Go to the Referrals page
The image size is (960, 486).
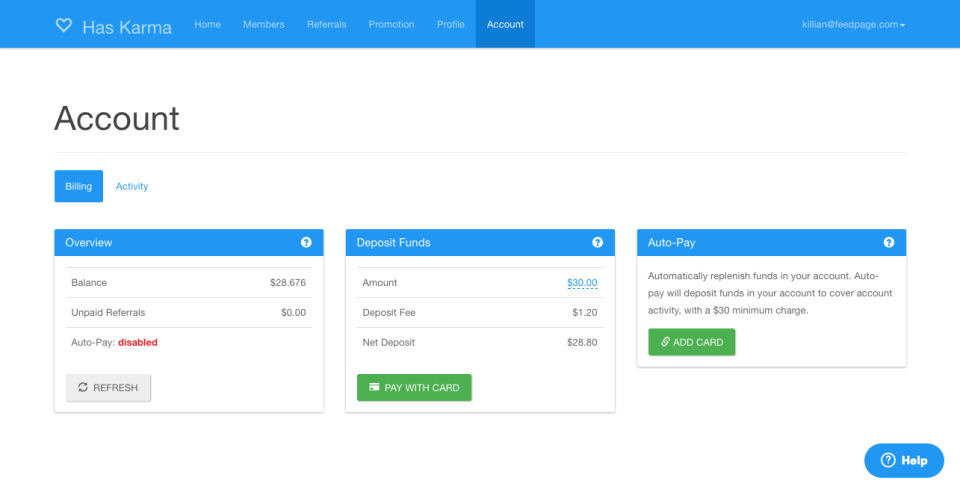327,24
